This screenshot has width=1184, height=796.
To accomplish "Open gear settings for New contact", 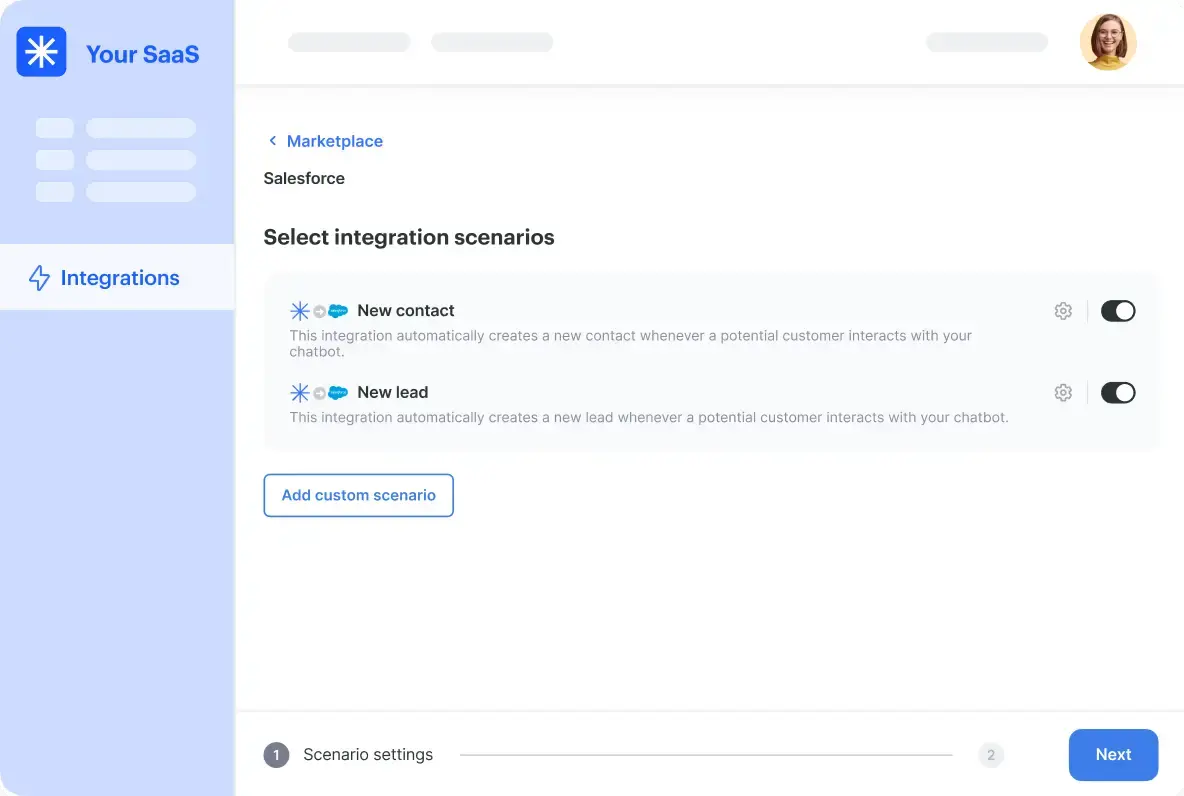I will [1063, 311].
